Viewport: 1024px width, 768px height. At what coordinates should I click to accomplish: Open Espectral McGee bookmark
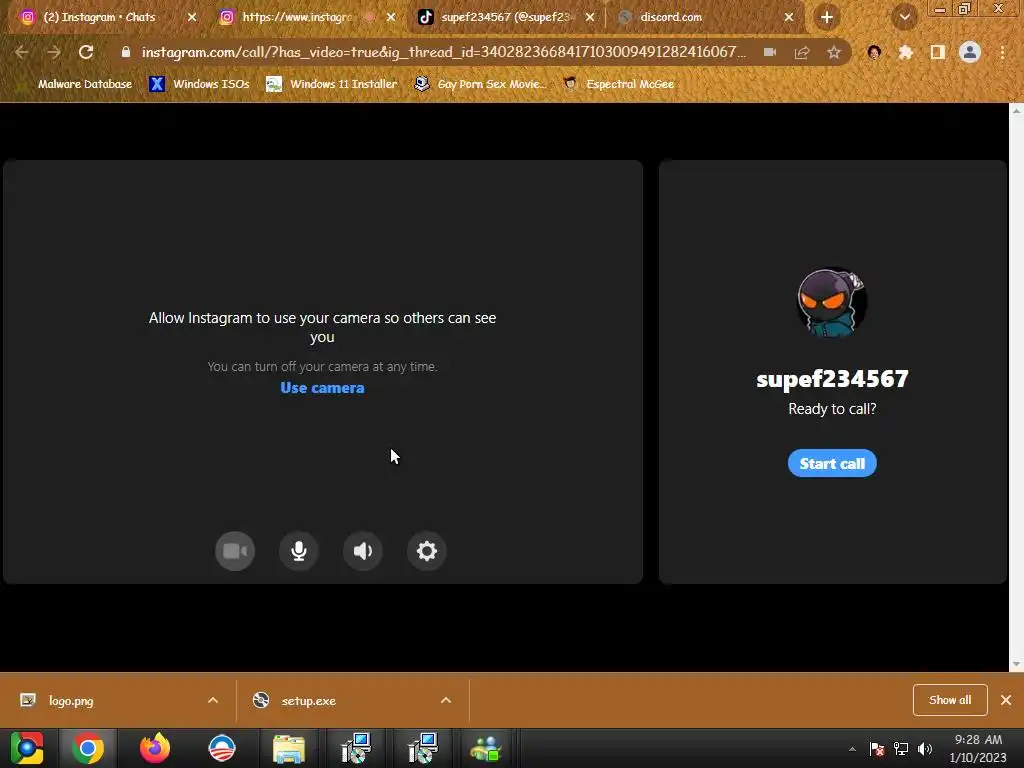coord(619,84)
